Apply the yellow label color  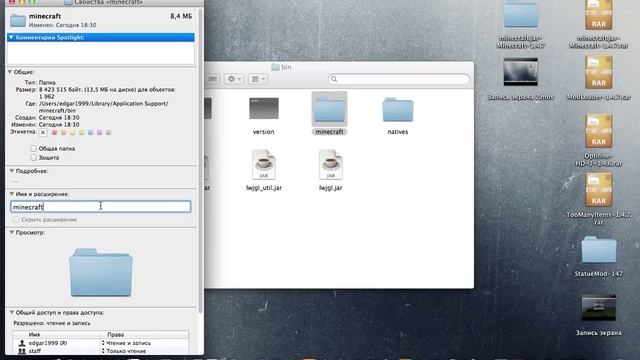72,133
